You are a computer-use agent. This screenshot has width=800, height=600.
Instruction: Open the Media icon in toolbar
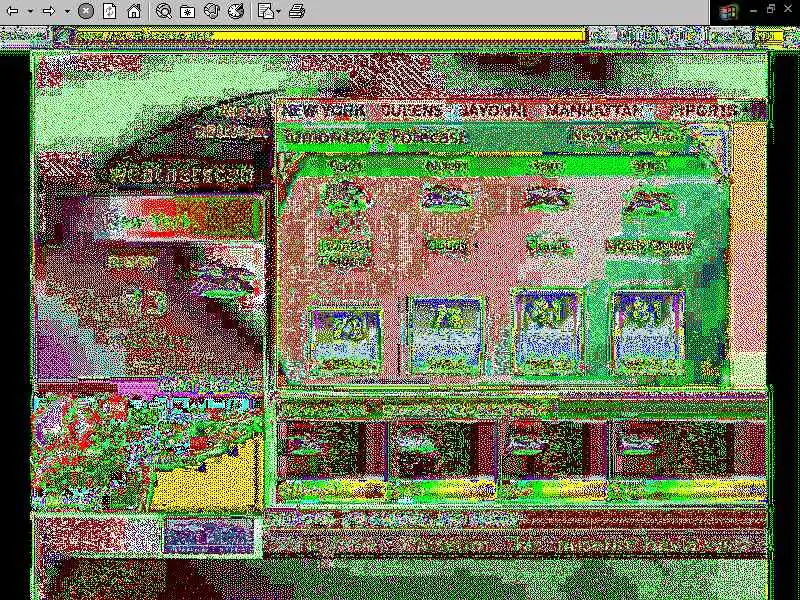click(x=212, y=11)
